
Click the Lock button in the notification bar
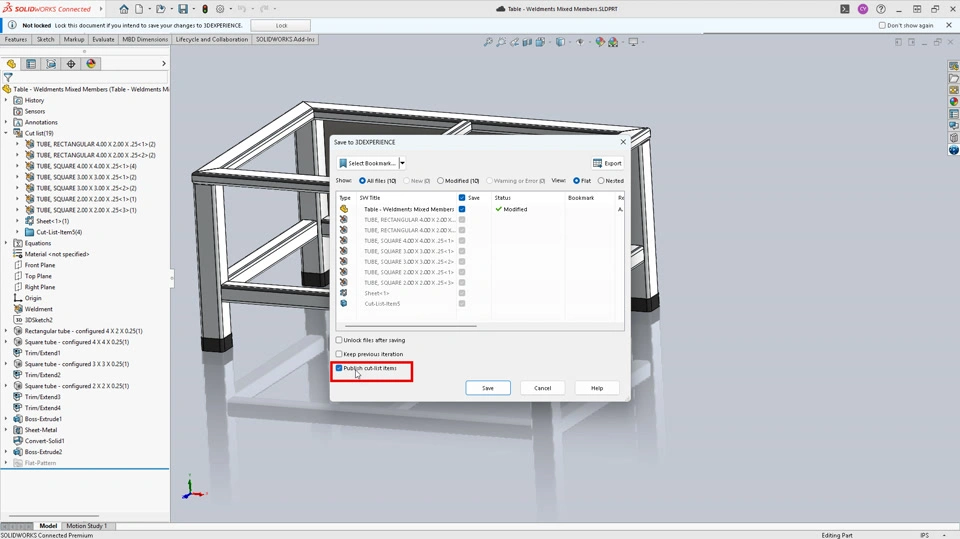click(x=281, y=26)
